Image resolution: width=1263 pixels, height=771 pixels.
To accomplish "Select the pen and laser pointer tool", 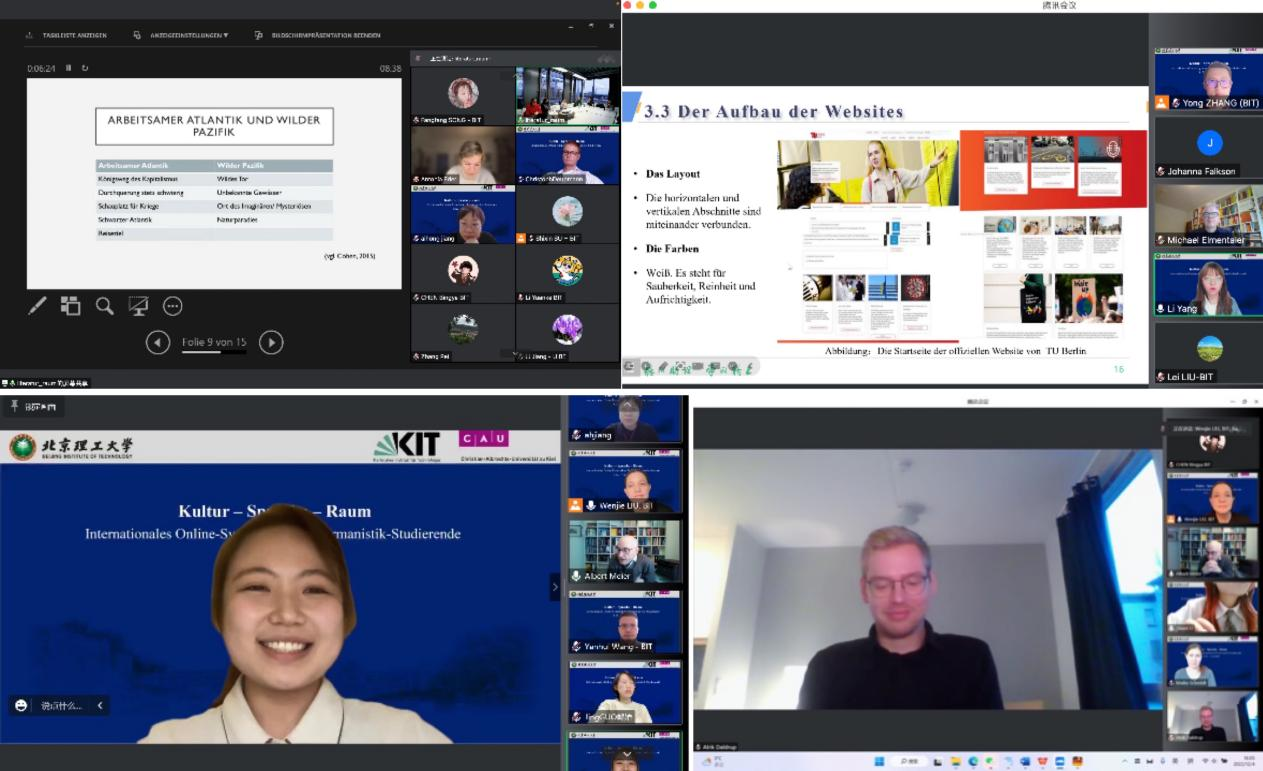I will point(37,306).
